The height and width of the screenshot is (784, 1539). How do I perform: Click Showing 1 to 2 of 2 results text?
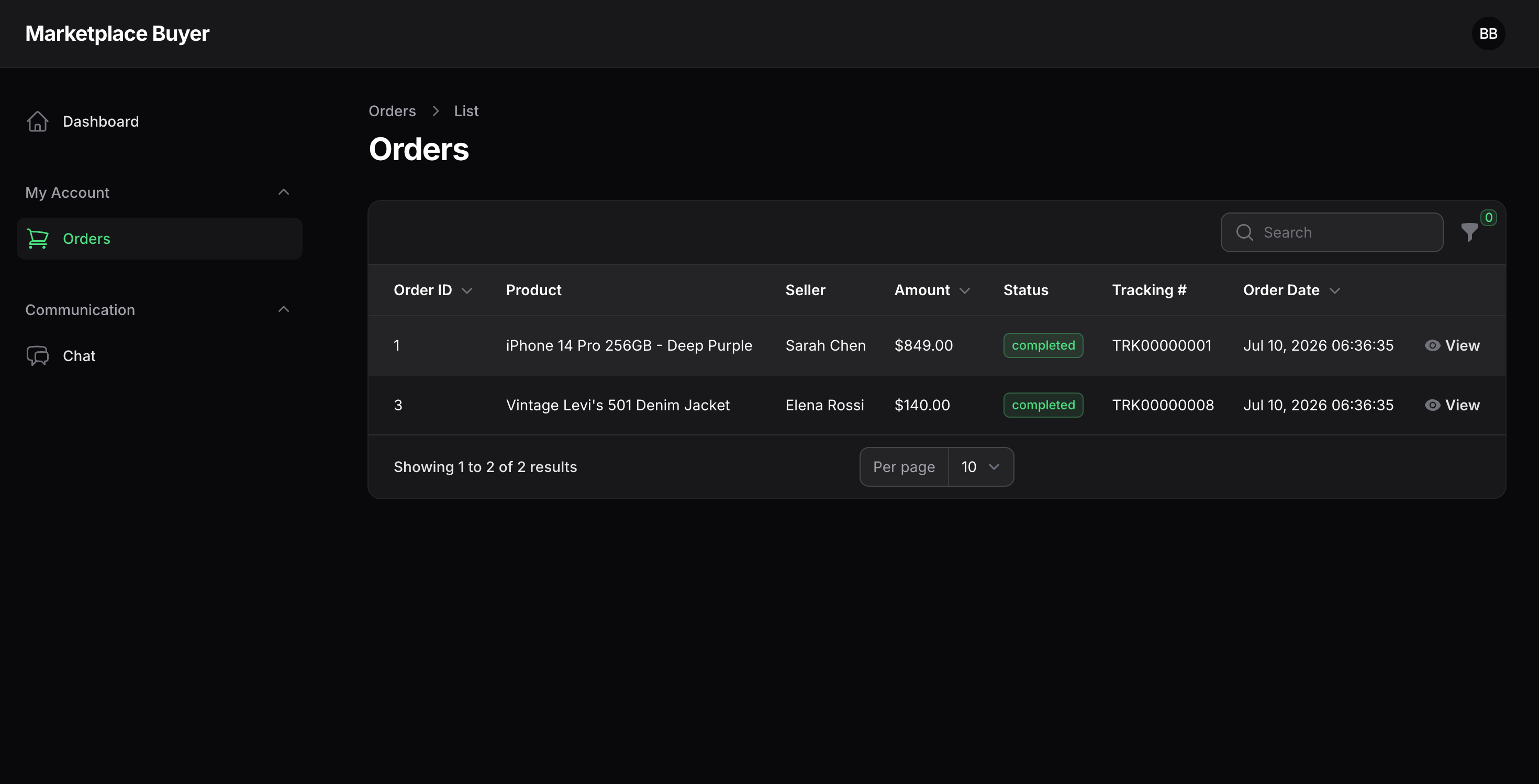click(485, 467)
